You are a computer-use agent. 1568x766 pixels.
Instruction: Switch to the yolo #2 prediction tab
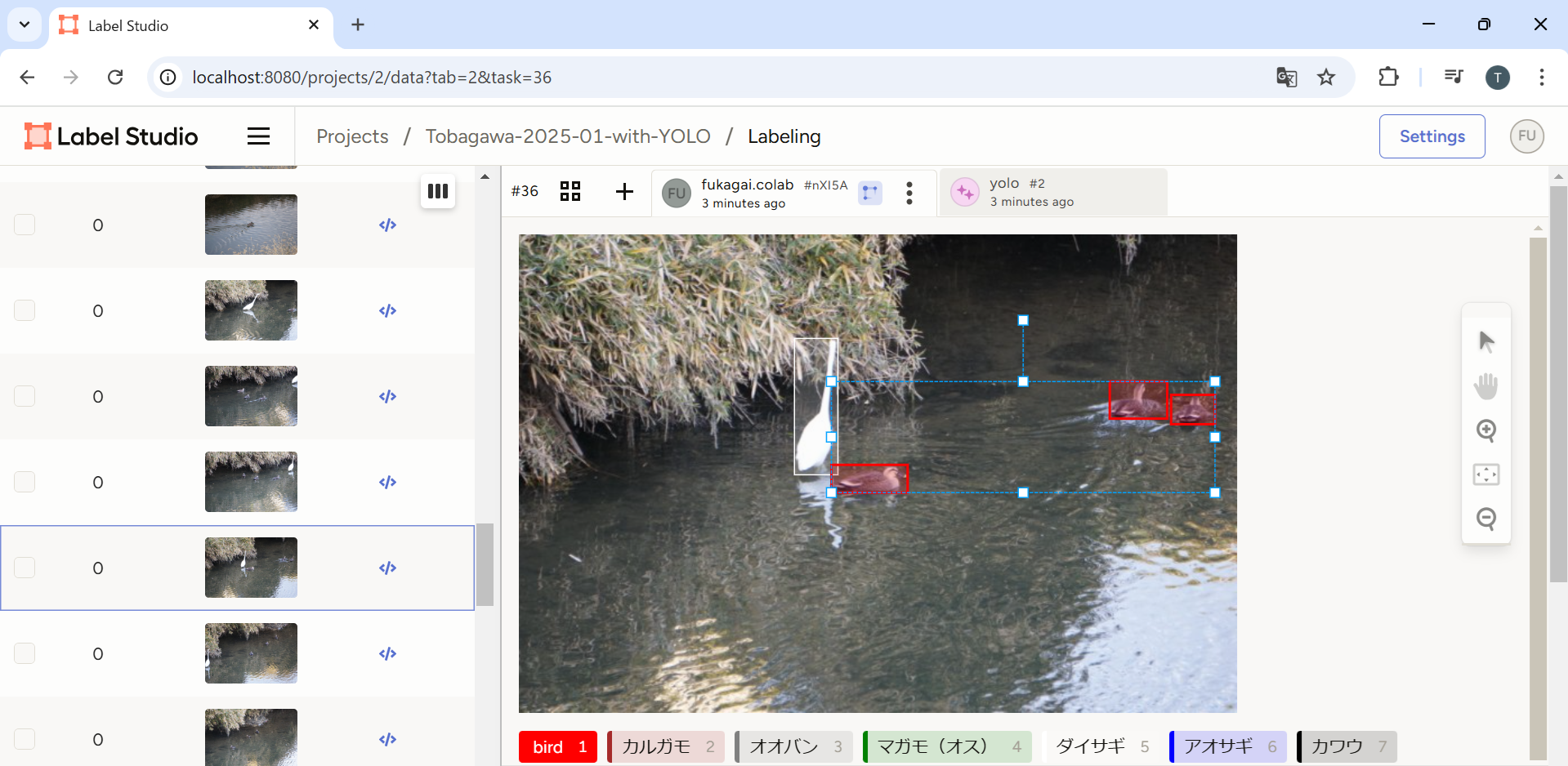pos(1052,193)
